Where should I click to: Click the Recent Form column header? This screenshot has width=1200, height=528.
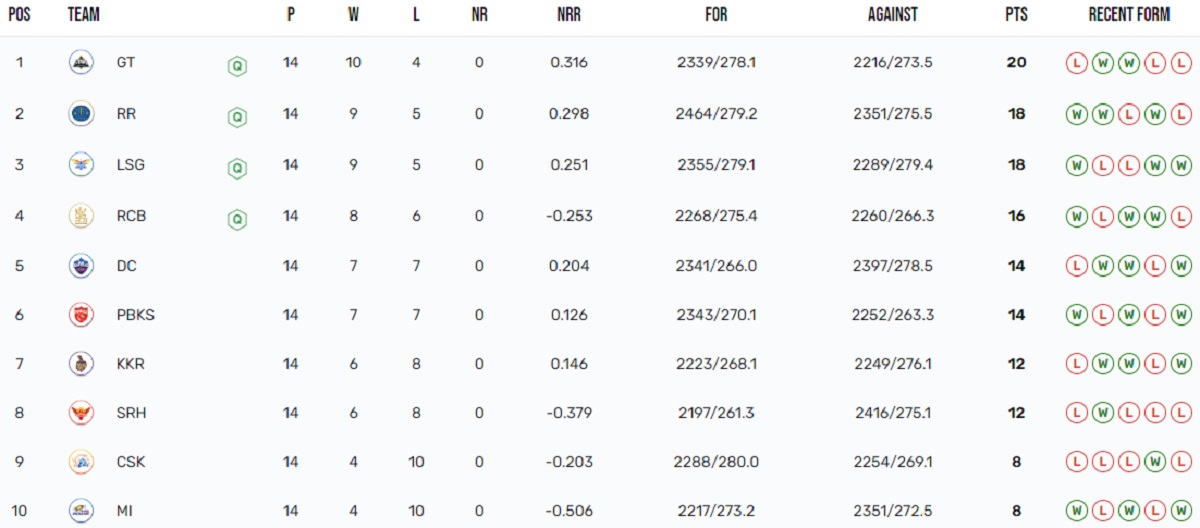[1129, 16]
